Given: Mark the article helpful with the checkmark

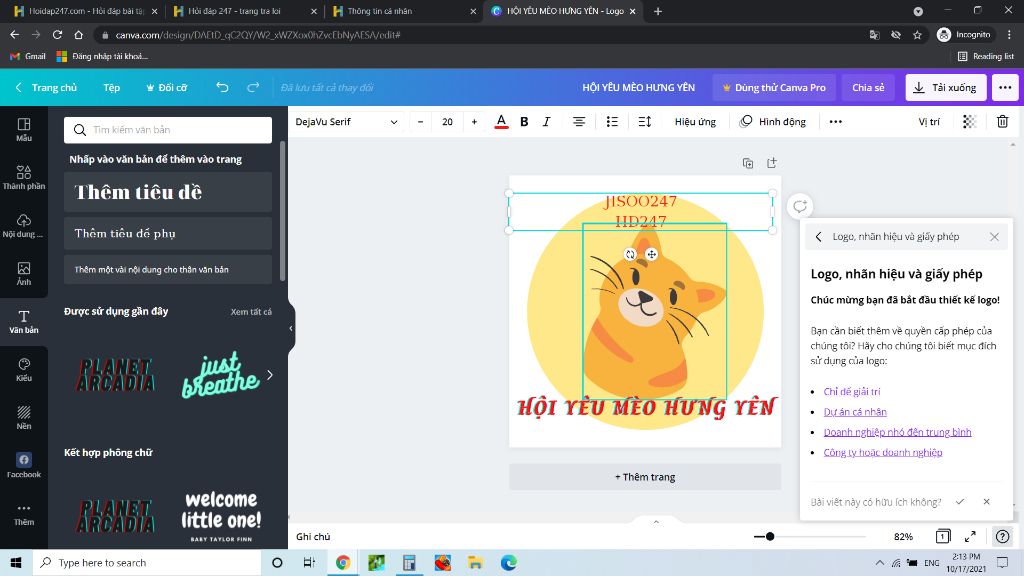Looking at the screenshot, I should point(960,501).
